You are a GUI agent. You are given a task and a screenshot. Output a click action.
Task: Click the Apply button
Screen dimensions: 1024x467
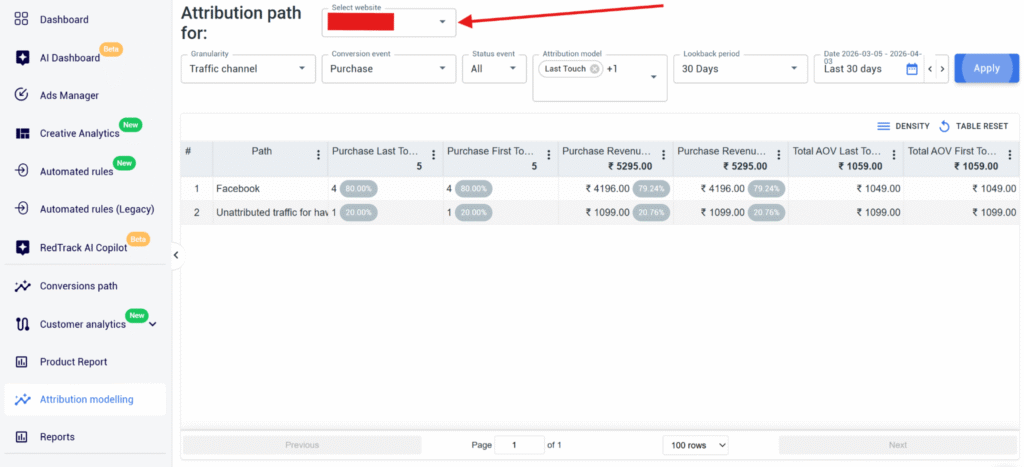pyautogui.click(x=986, y=68)
